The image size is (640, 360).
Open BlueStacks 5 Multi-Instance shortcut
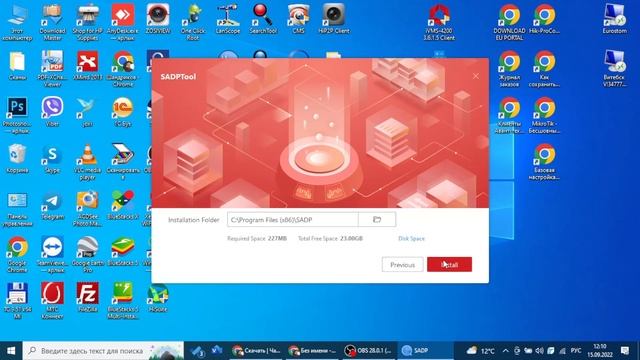point(122,300)
